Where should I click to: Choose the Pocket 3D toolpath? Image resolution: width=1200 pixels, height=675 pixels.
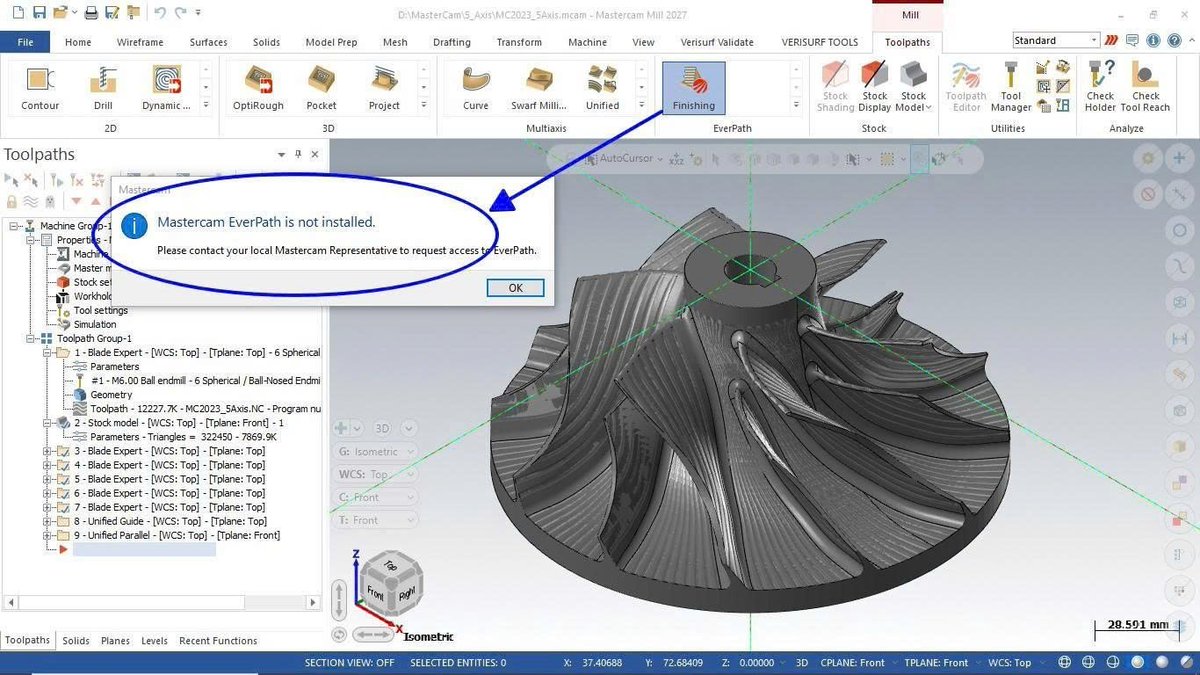321,88
